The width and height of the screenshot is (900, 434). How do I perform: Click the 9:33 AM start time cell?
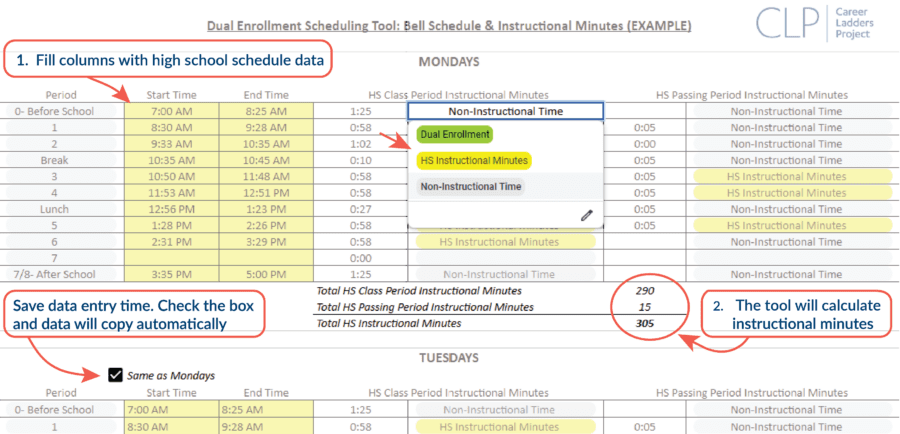click(x=172, y=144)
